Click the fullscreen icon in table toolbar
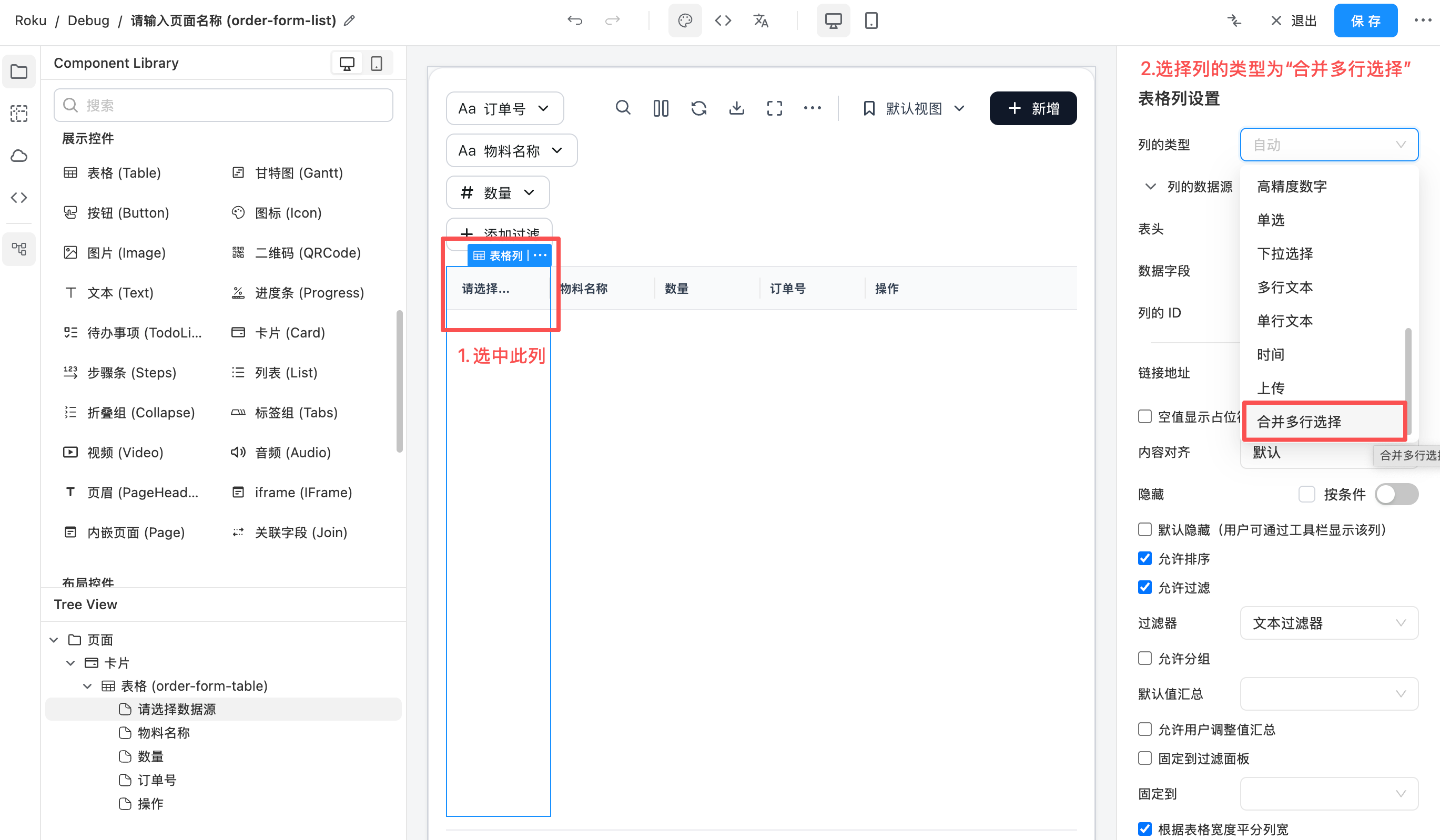 775,108
